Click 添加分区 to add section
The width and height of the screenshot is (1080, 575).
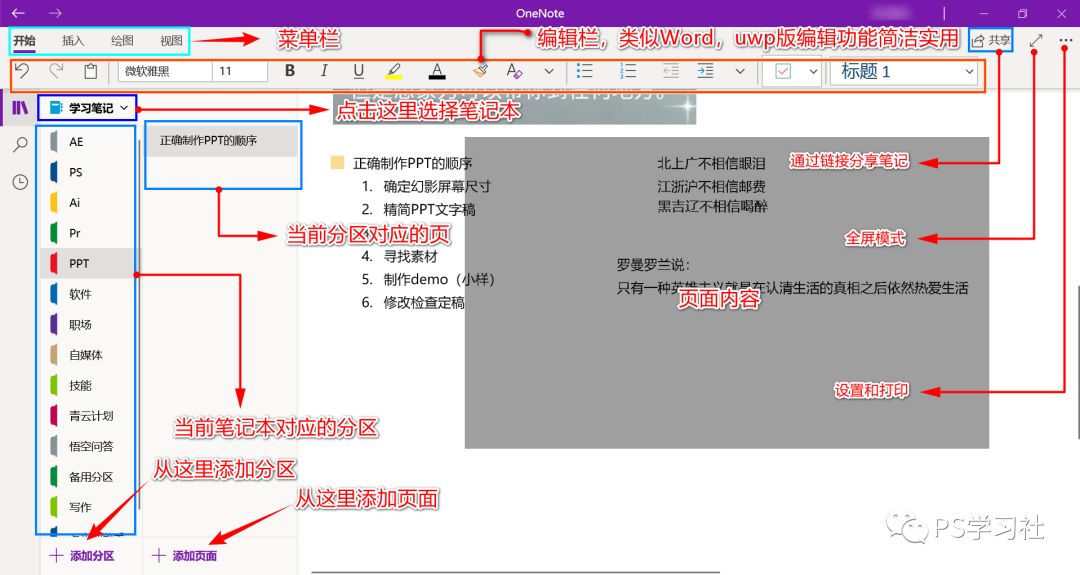(82, 556)
